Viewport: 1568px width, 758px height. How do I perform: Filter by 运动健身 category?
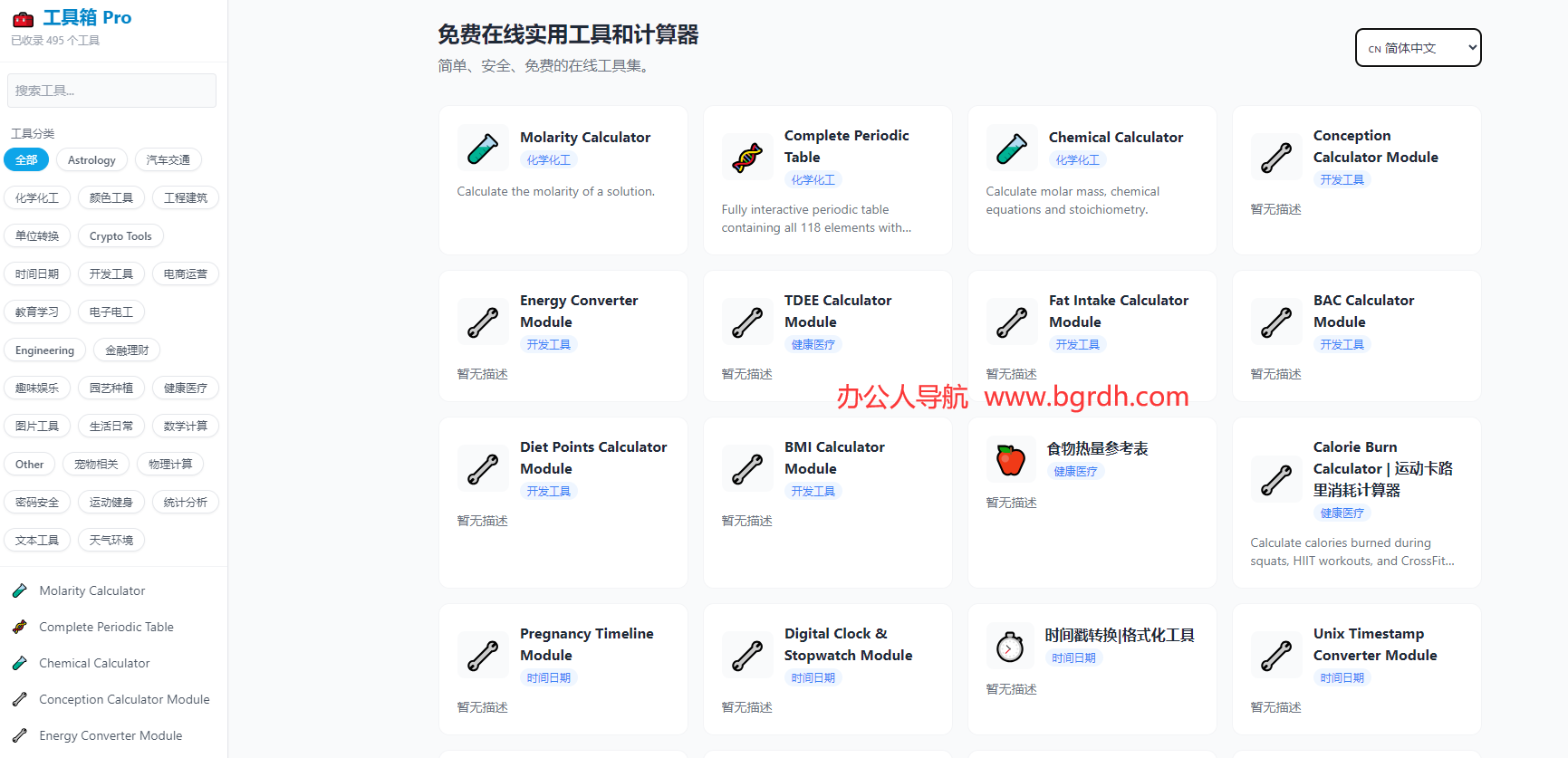(111, 503)
